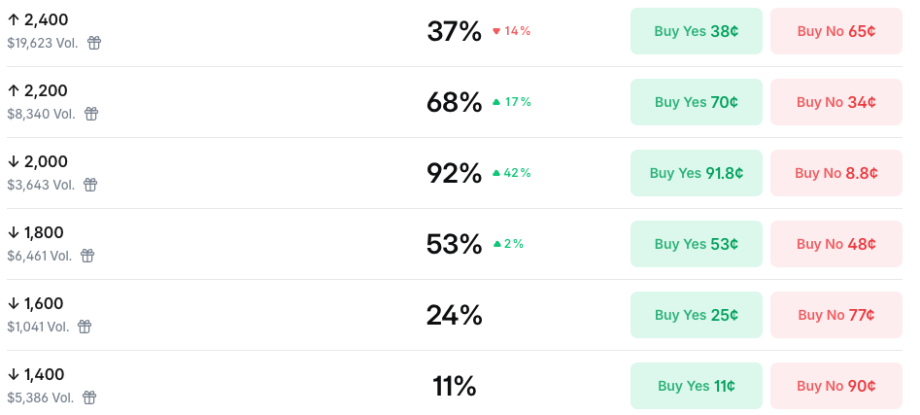Click gift icon in the ↓ 1,600 row
This screenshot has height=415, width=920.
(x=85, y=327)
